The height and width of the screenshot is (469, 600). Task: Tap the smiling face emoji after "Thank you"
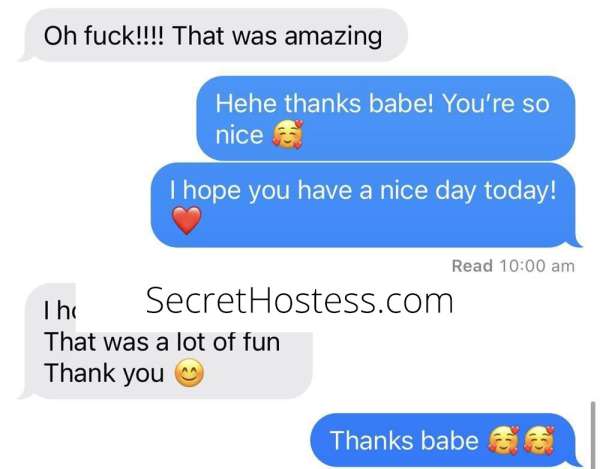click(x=189, y=373)
